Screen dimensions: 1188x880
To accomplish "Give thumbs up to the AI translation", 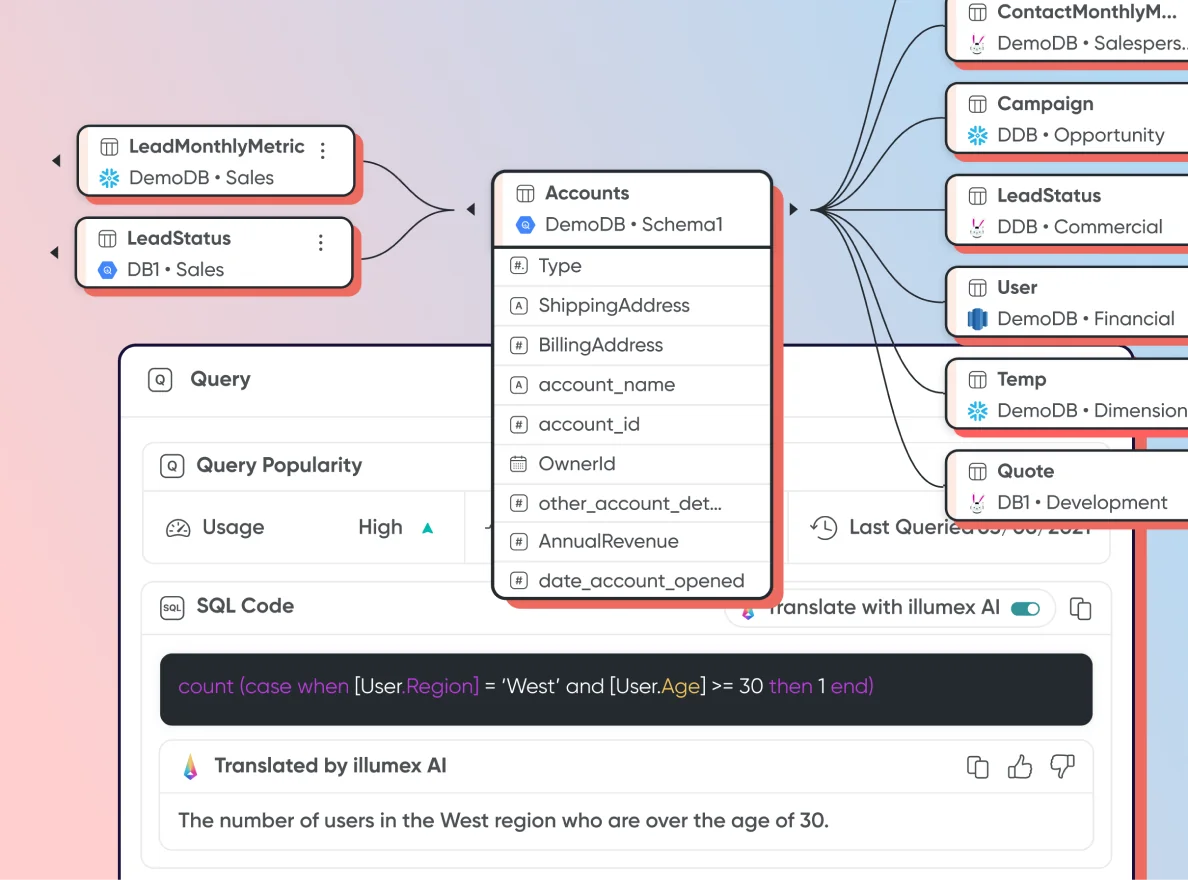I will pos(1020,767).
